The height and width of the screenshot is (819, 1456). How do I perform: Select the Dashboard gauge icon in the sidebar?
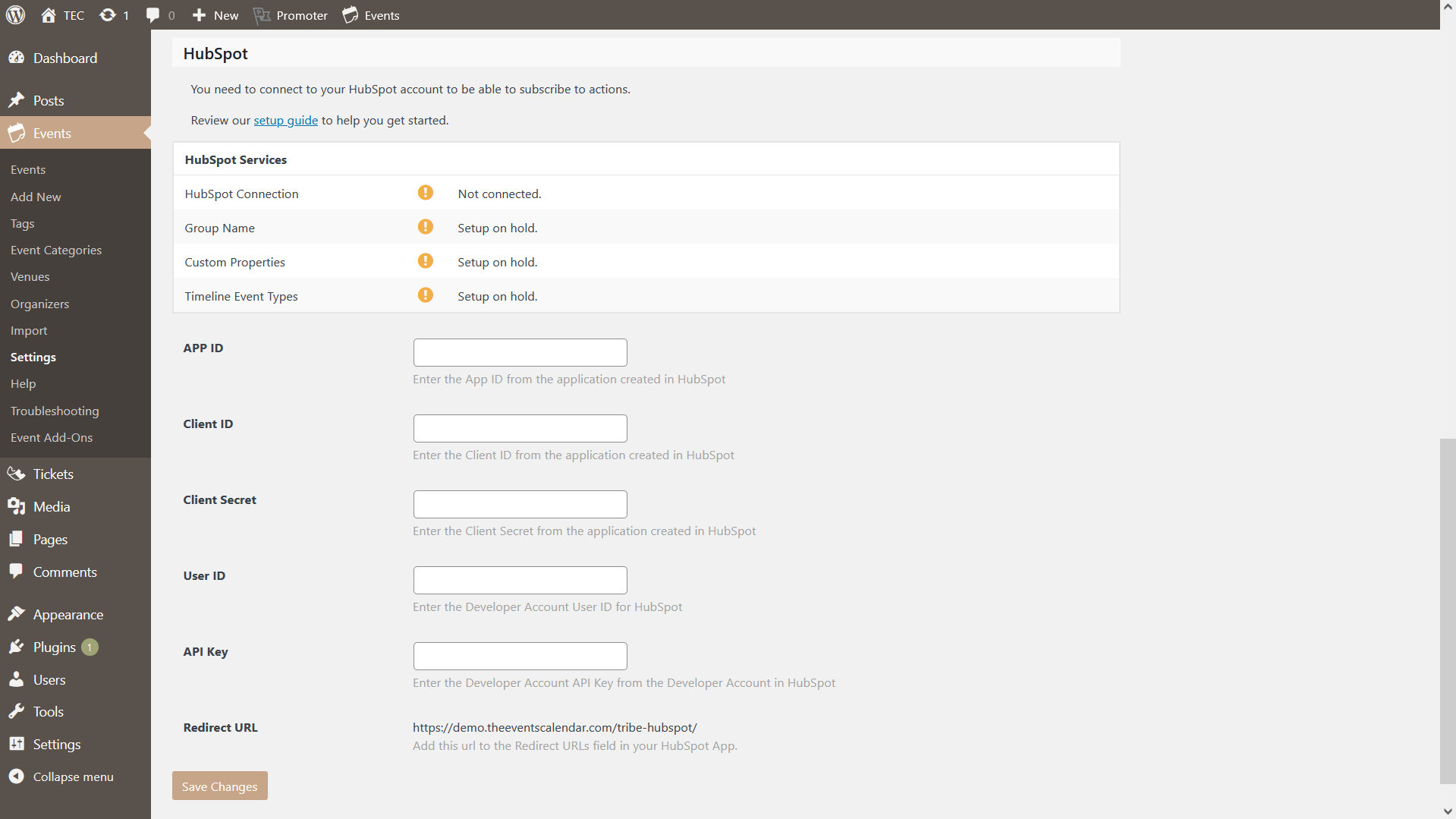17,57
